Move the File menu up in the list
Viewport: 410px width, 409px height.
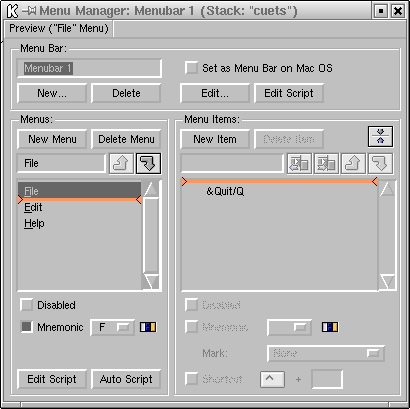(121, 163)
